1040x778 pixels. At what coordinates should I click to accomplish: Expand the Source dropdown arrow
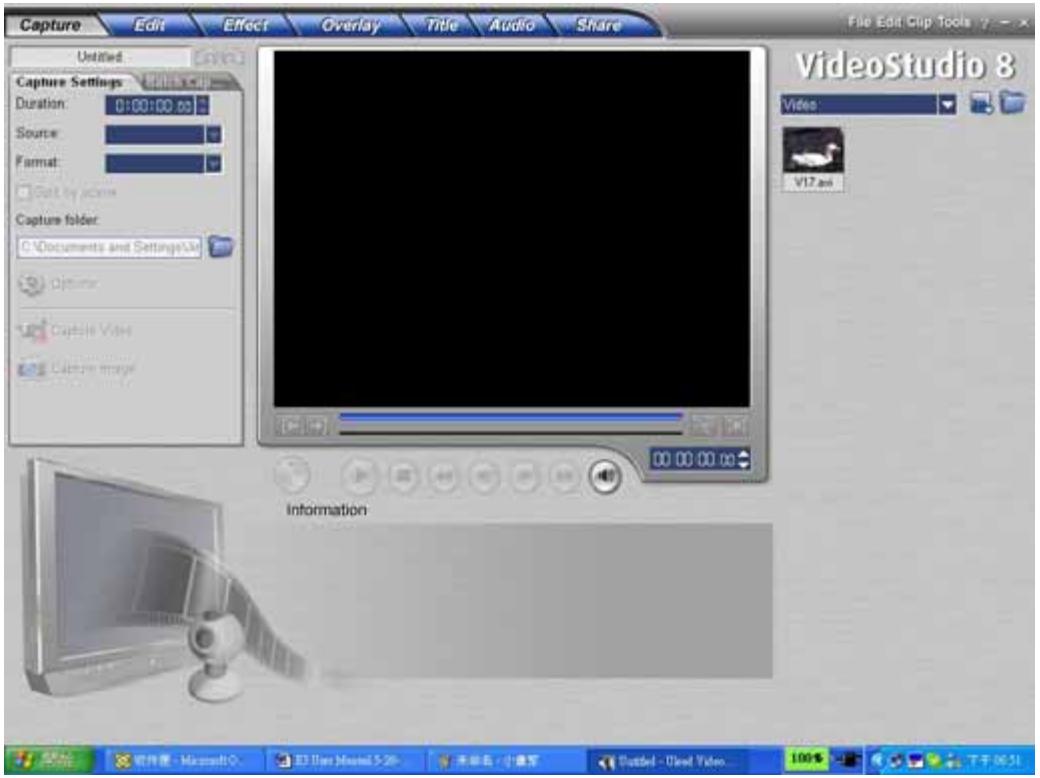214,135
